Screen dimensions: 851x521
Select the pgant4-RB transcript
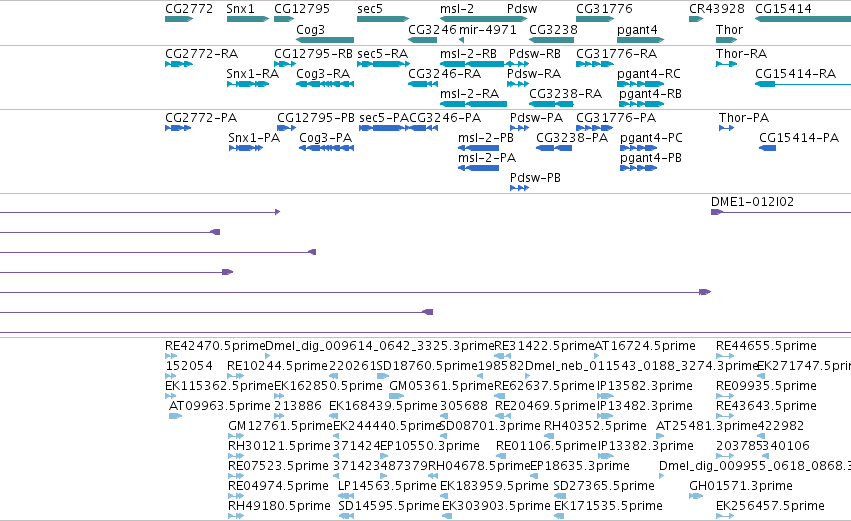click(640, 104)
